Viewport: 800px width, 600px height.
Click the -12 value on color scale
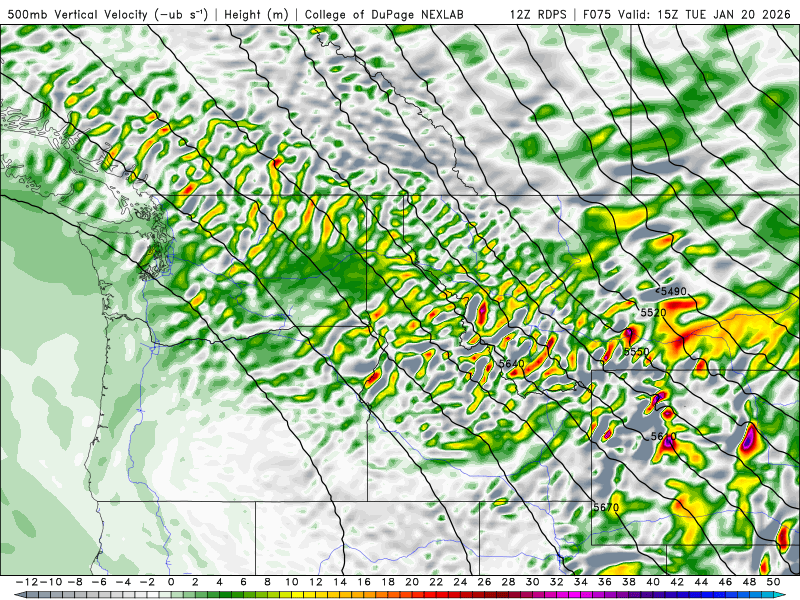pos(27,582)
